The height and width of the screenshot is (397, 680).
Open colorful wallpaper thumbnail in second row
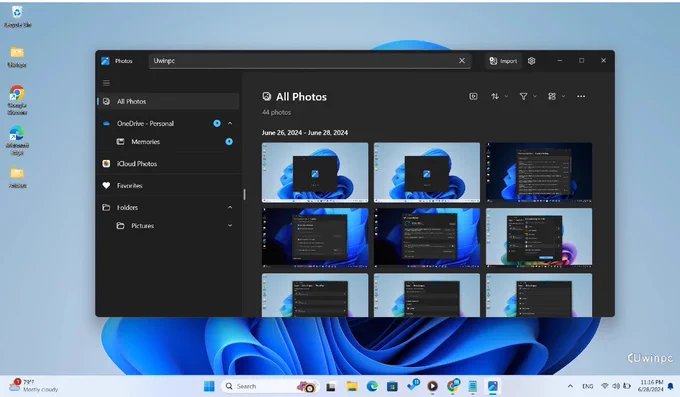click(x=539, y=238)
